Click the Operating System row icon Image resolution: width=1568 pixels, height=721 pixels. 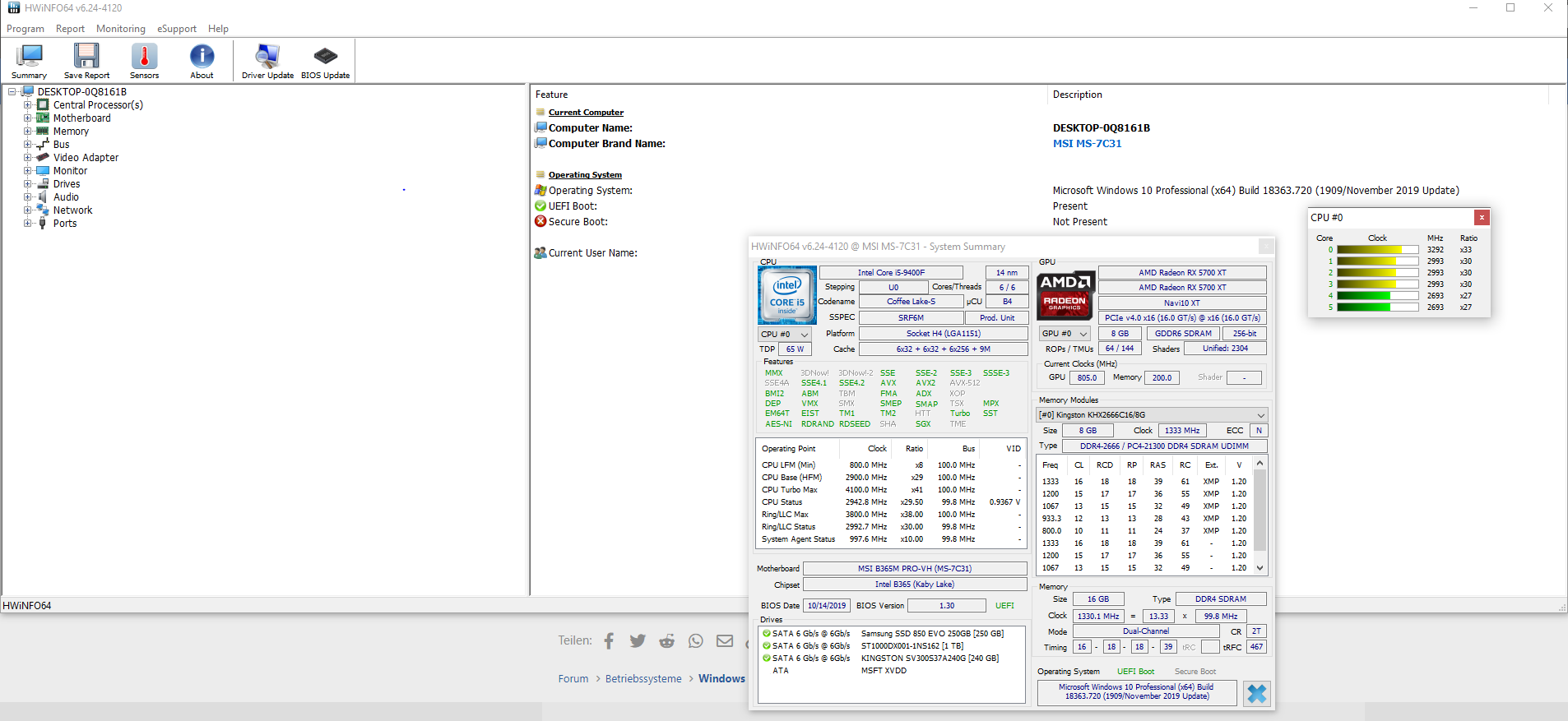pyautogui.click(x=540, y=191)
